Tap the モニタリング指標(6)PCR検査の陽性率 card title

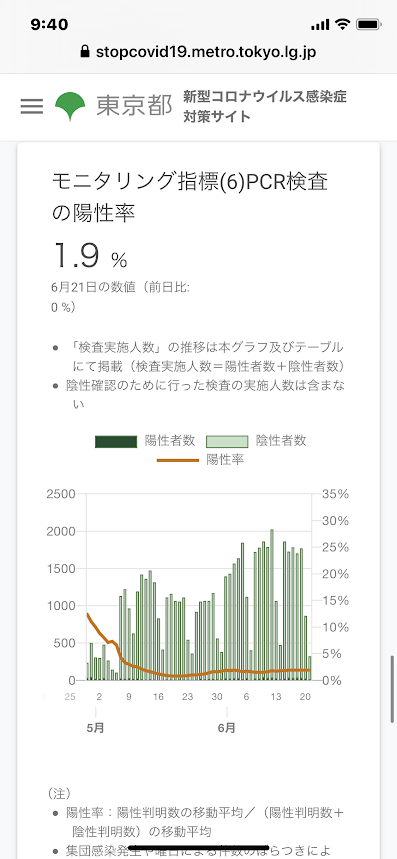click(190, 197)
